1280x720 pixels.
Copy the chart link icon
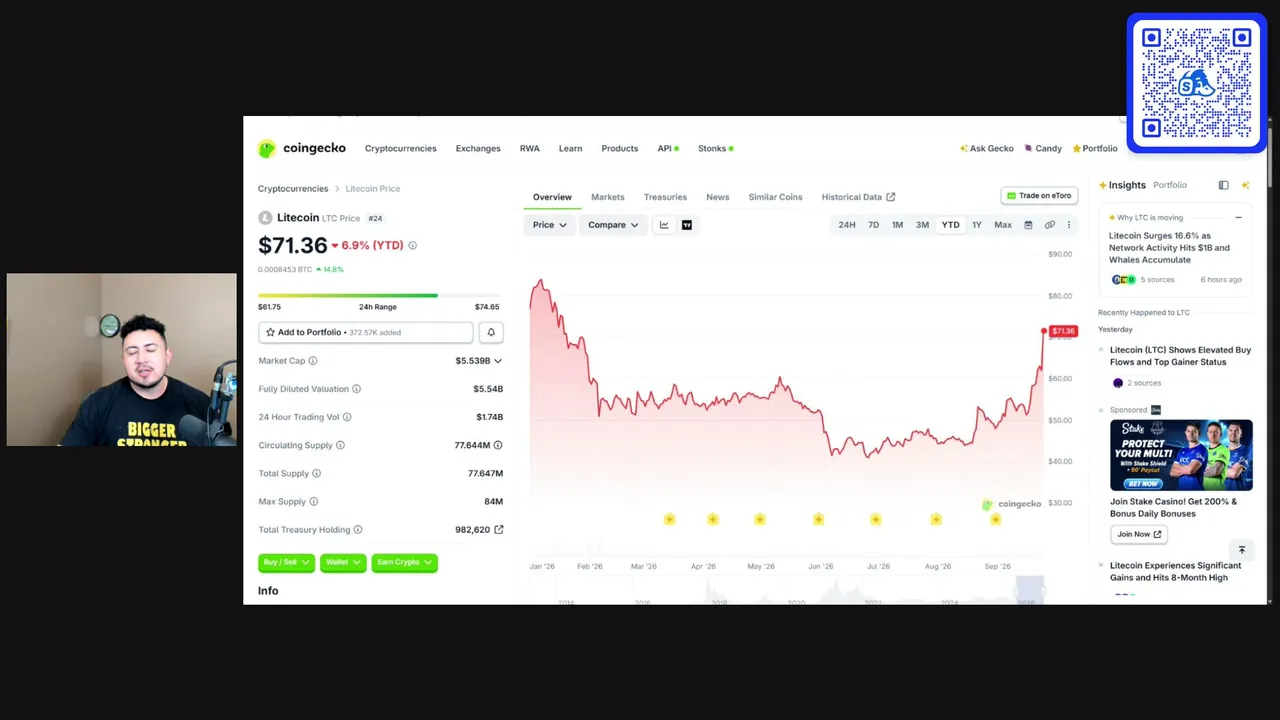[x=1049, y=225]
